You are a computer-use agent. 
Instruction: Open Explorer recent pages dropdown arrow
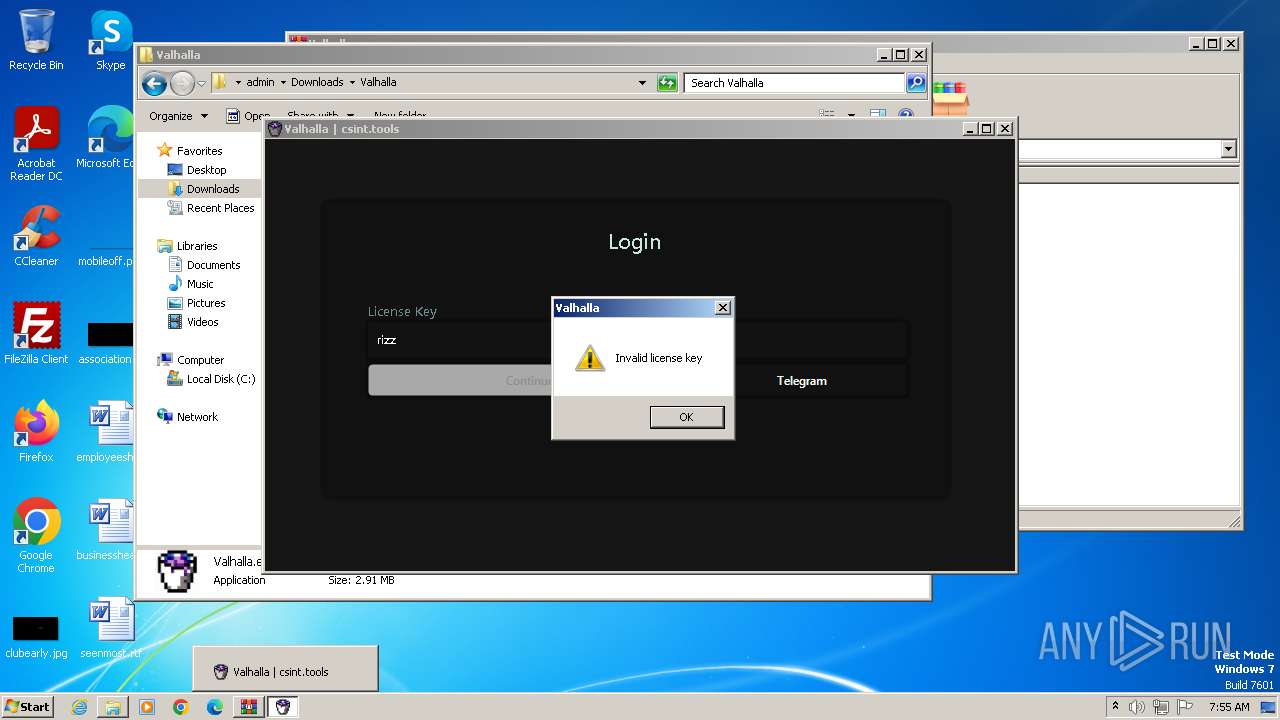click(x=201, y=83)
